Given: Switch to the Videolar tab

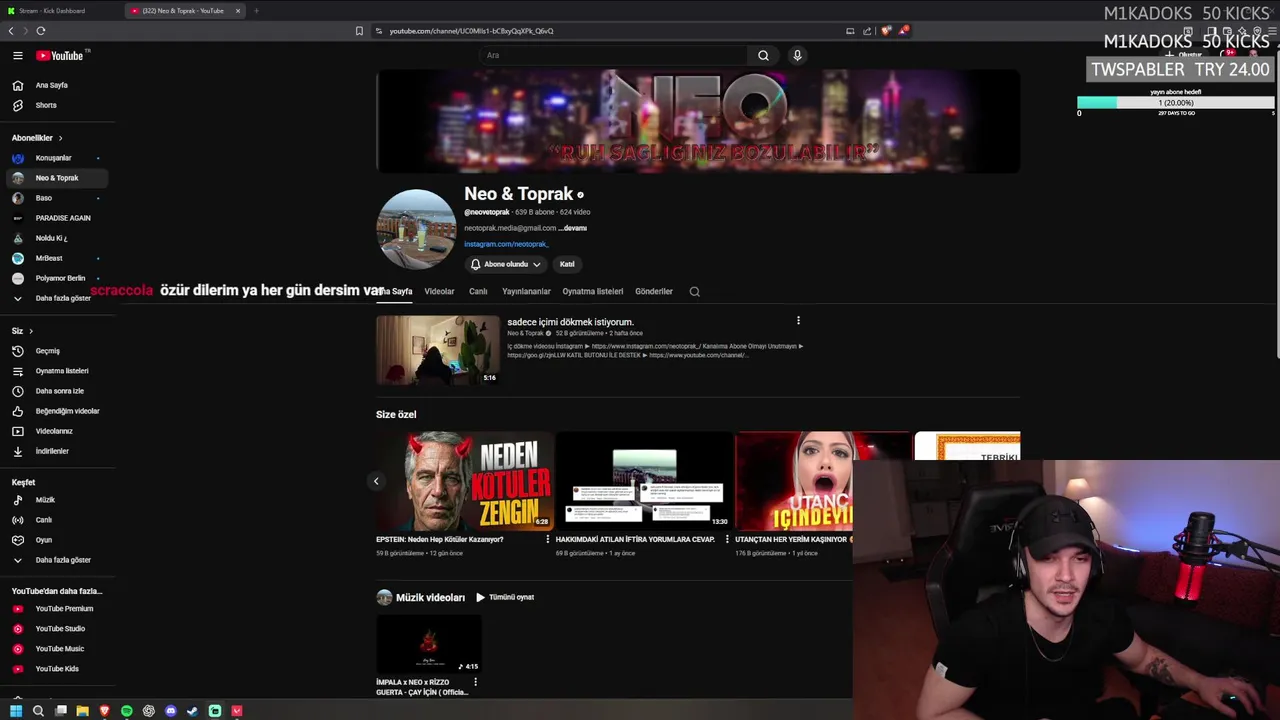Looking at the screenshot, I should (x=439, y=292).
